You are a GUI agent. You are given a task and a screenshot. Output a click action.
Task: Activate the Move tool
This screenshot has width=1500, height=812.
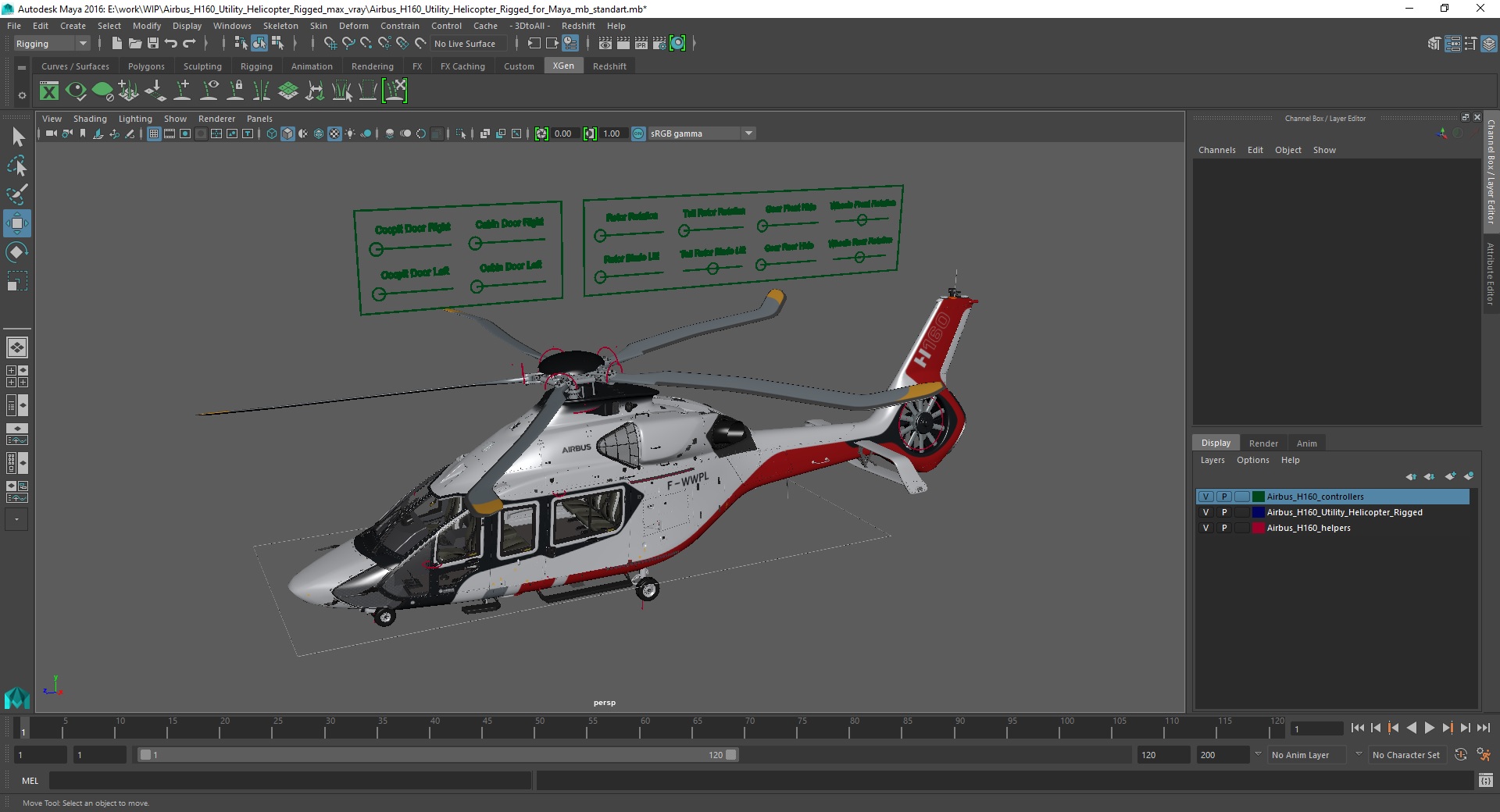pyautogui.click(x=17, y=223)
